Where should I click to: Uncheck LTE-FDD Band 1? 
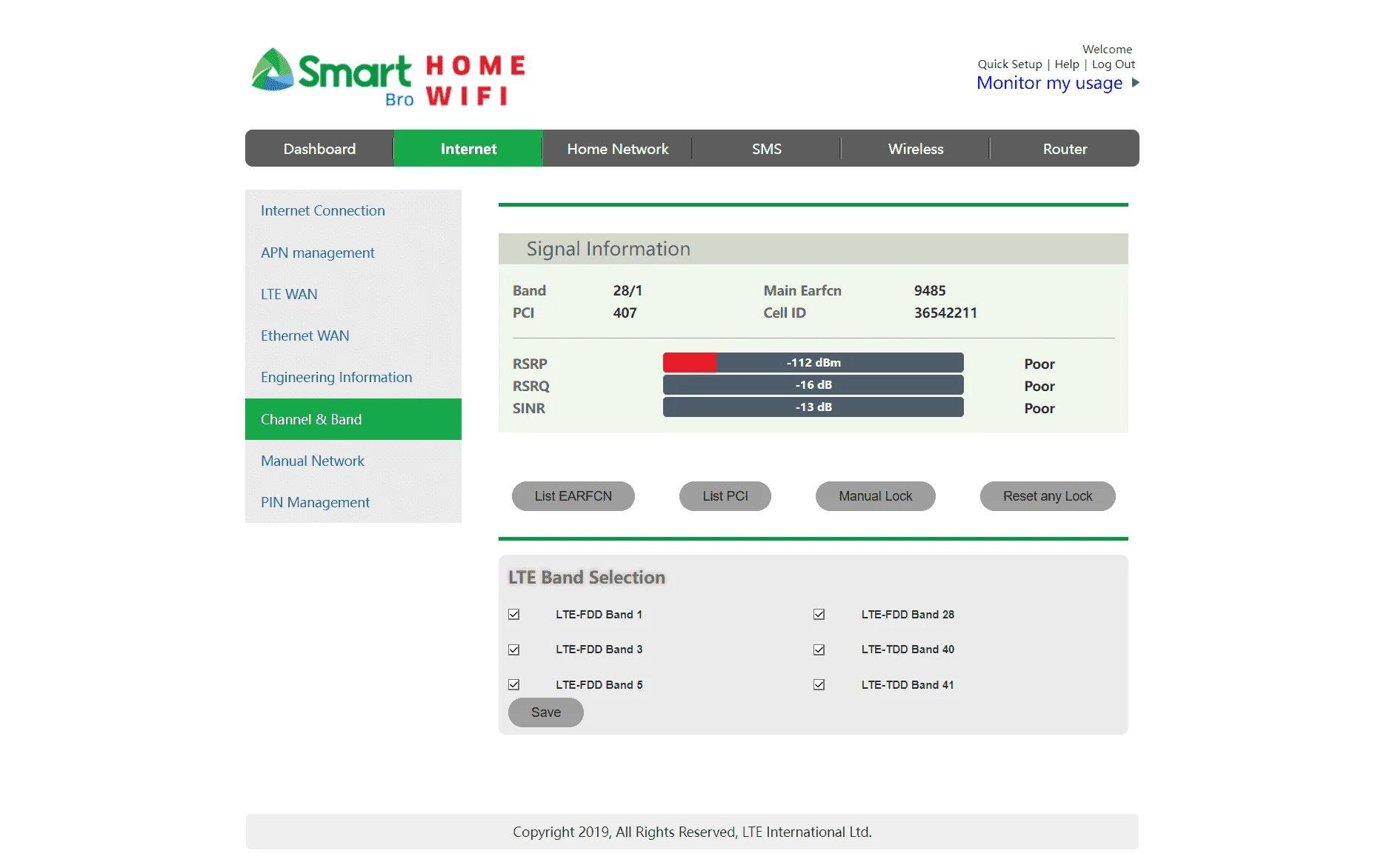coord(514,615)
